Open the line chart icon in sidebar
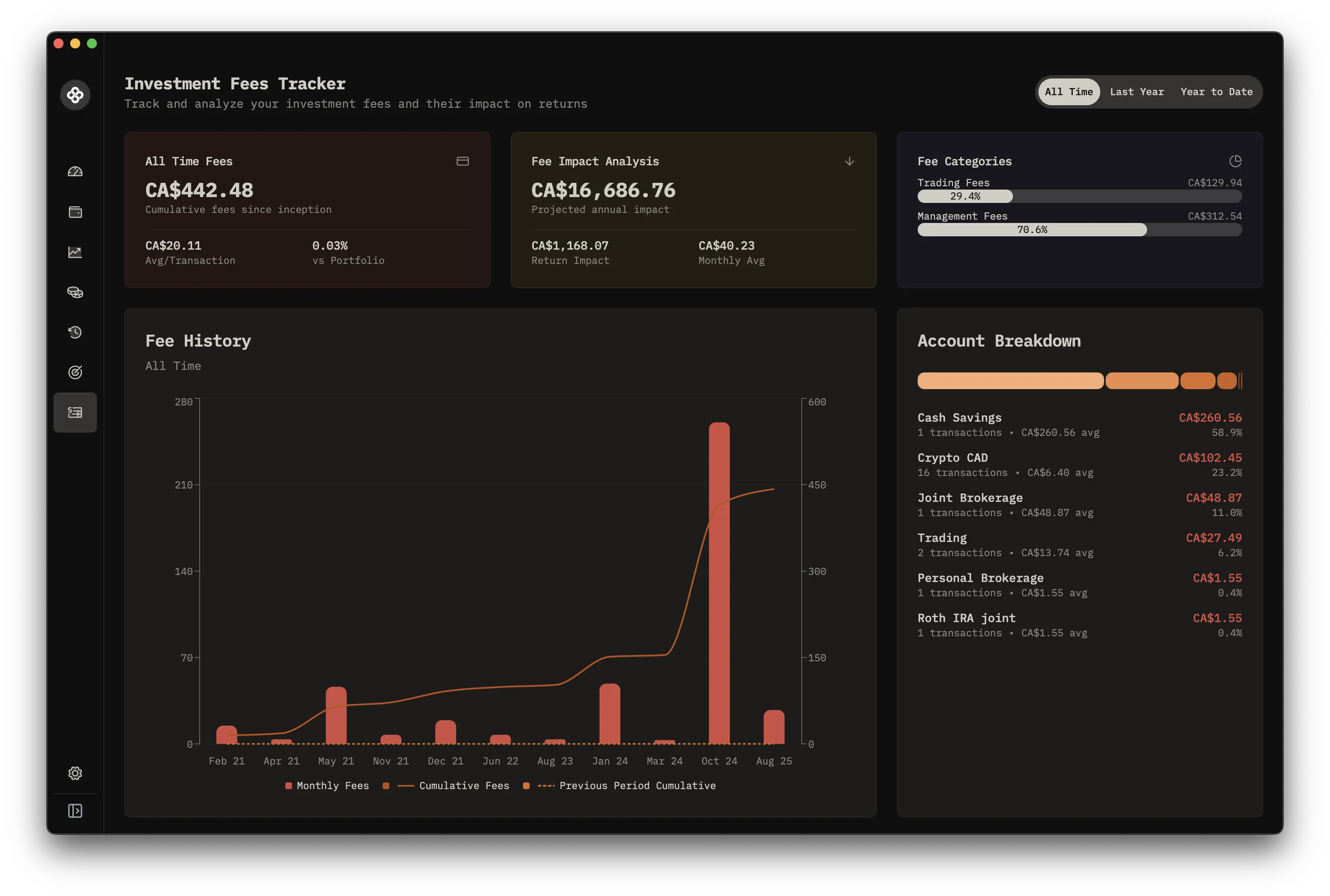This screenshot has width=1330, height=896. [75, 252]
